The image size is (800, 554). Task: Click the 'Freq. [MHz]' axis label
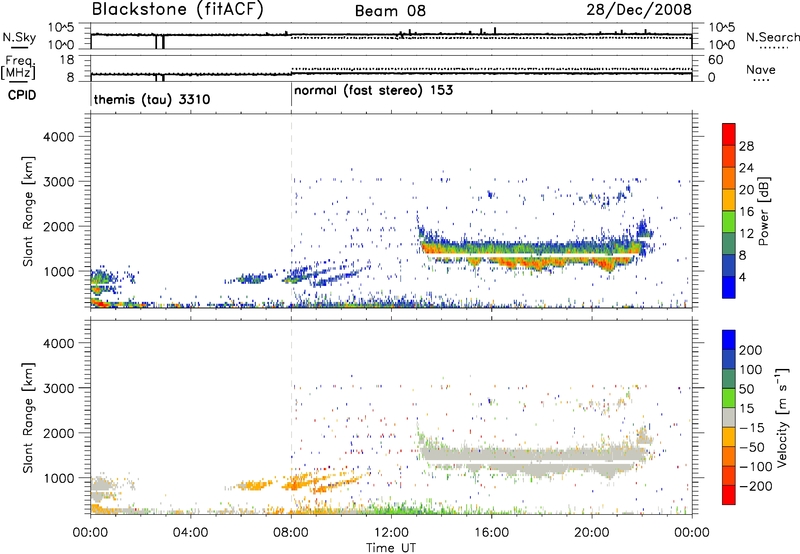[x=19, y=67]
